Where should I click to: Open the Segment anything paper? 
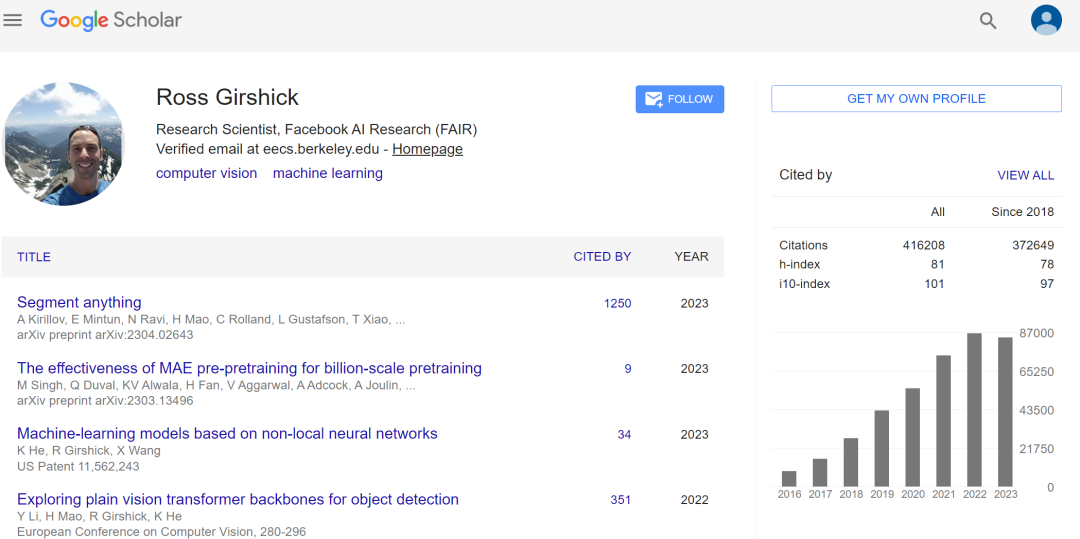coord(79,302)
